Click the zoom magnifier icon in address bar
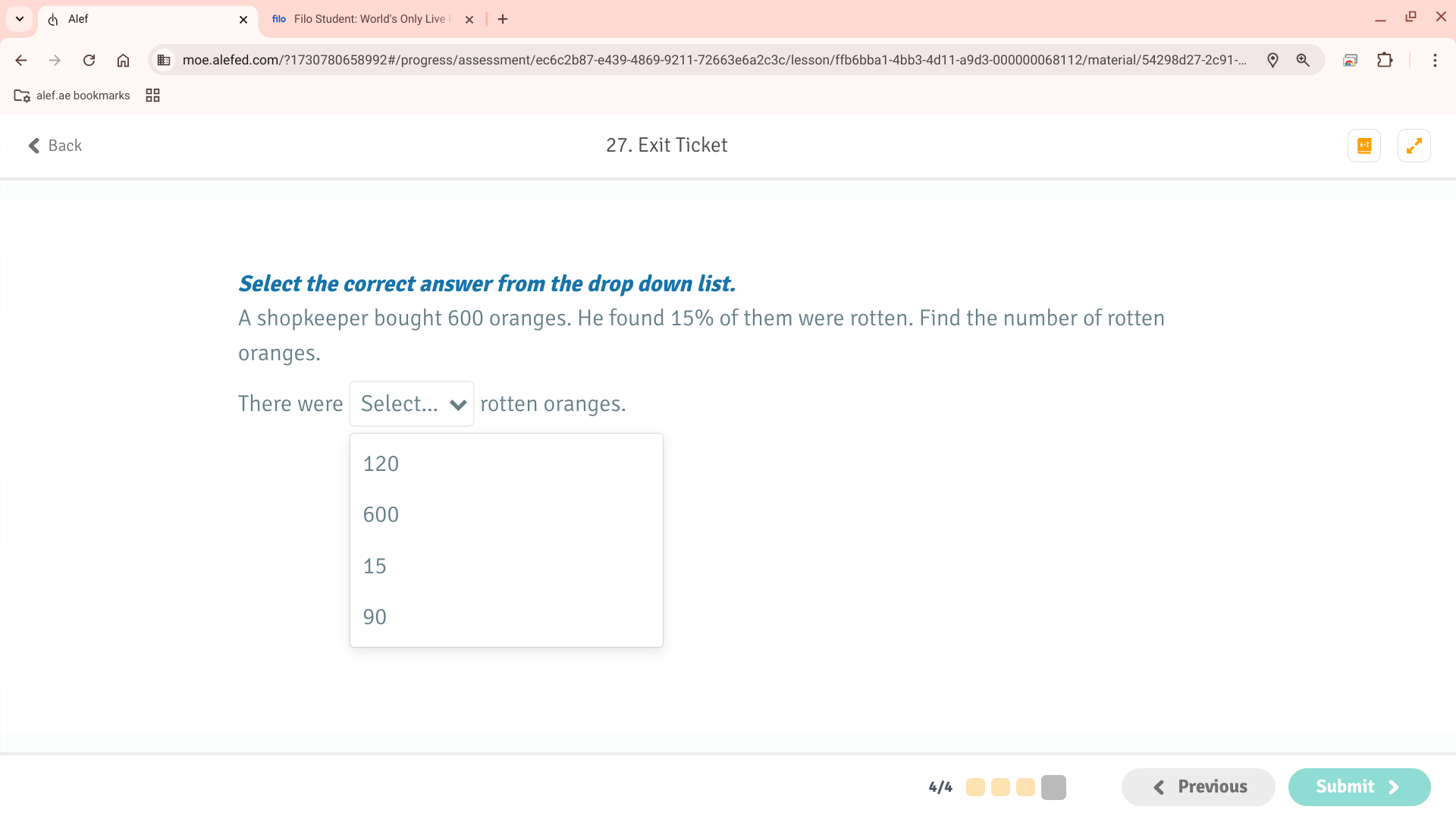 (1303, 60)
